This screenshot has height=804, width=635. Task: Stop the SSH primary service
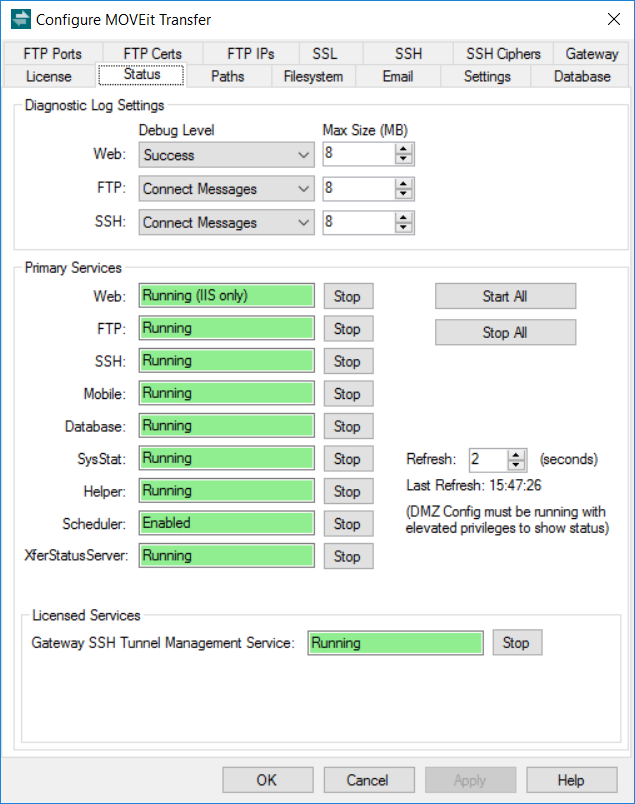coord(348,361)
